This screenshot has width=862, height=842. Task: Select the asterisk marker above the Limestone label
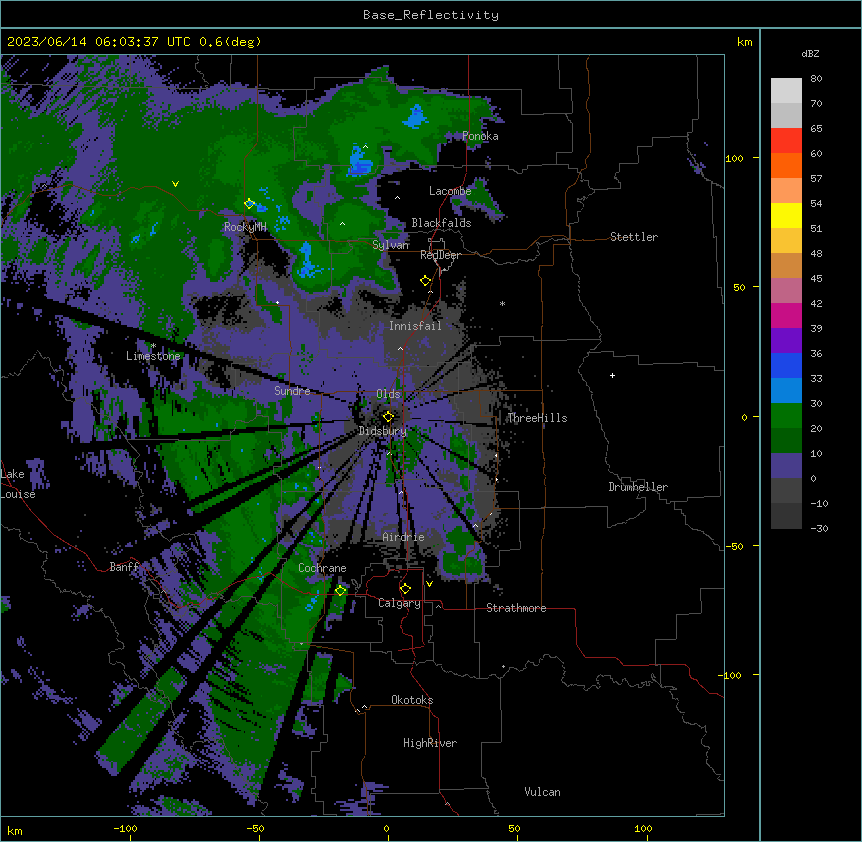tap(154, 346)
